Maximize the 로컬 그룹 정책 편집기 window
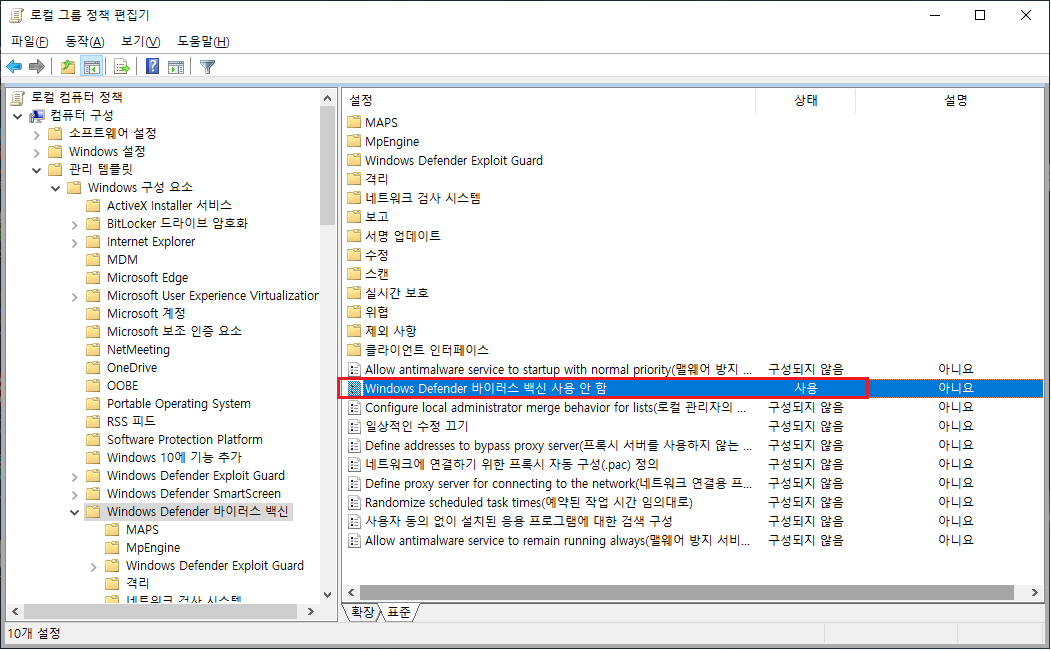 tap(980, 15)
